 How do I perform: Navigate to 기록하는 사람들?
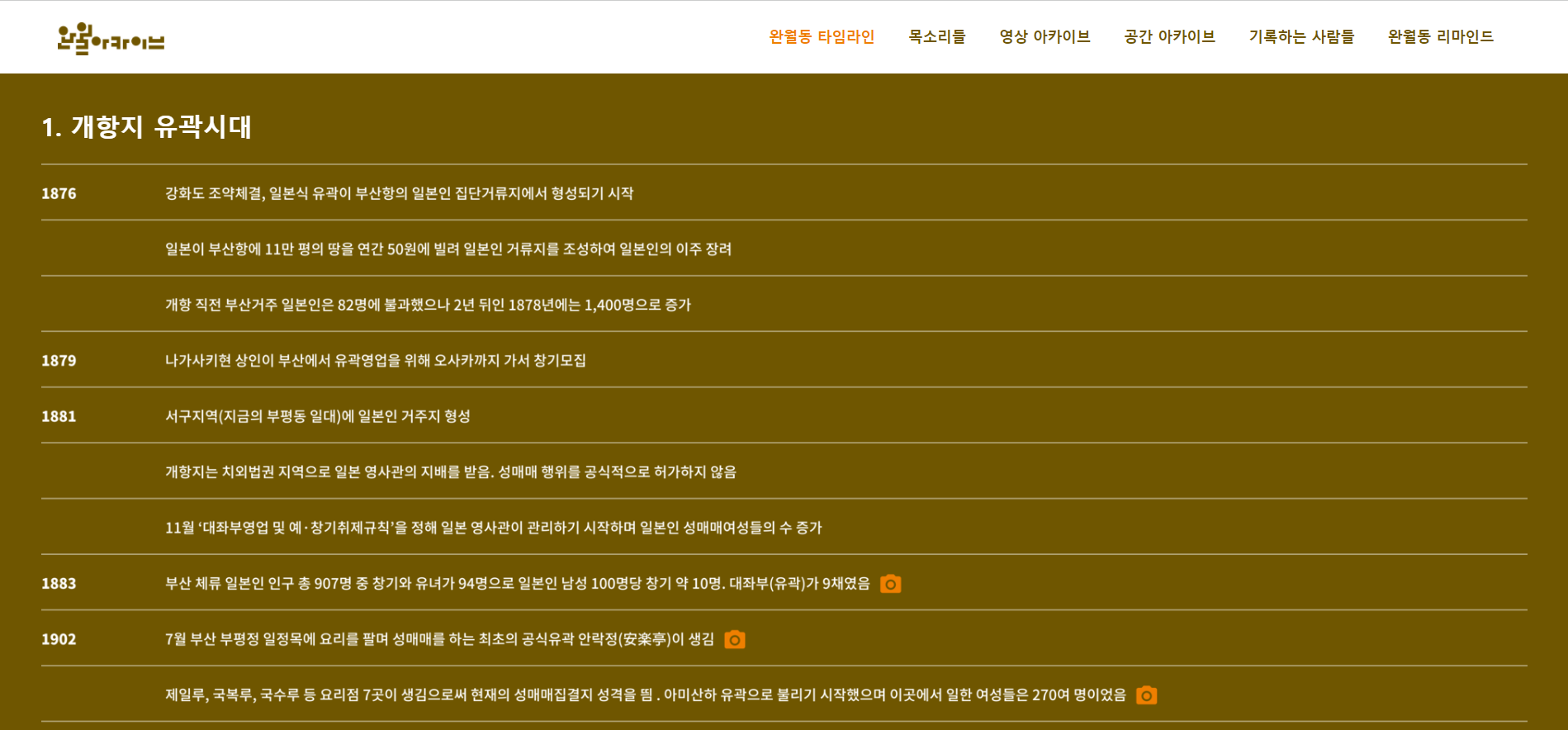pos(1301,37)
